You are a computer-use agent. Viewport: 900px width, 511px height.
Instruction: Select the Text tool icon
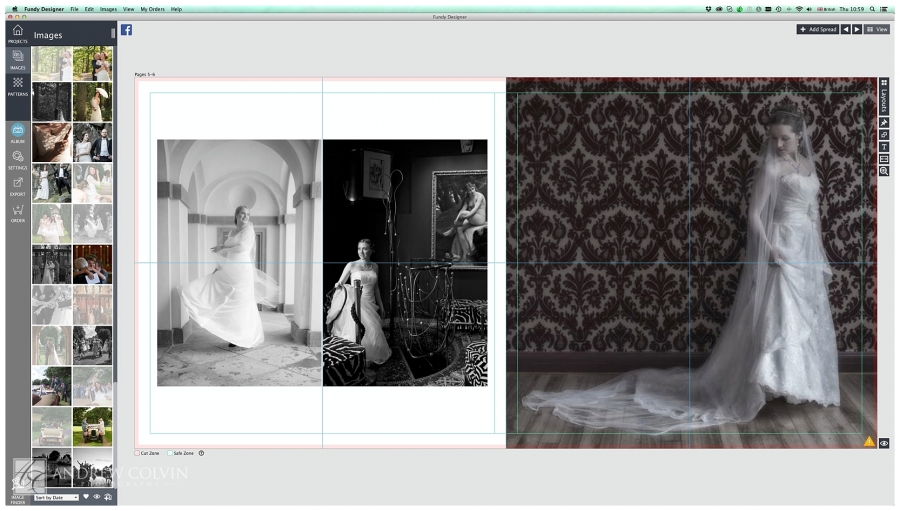point(884,147)
